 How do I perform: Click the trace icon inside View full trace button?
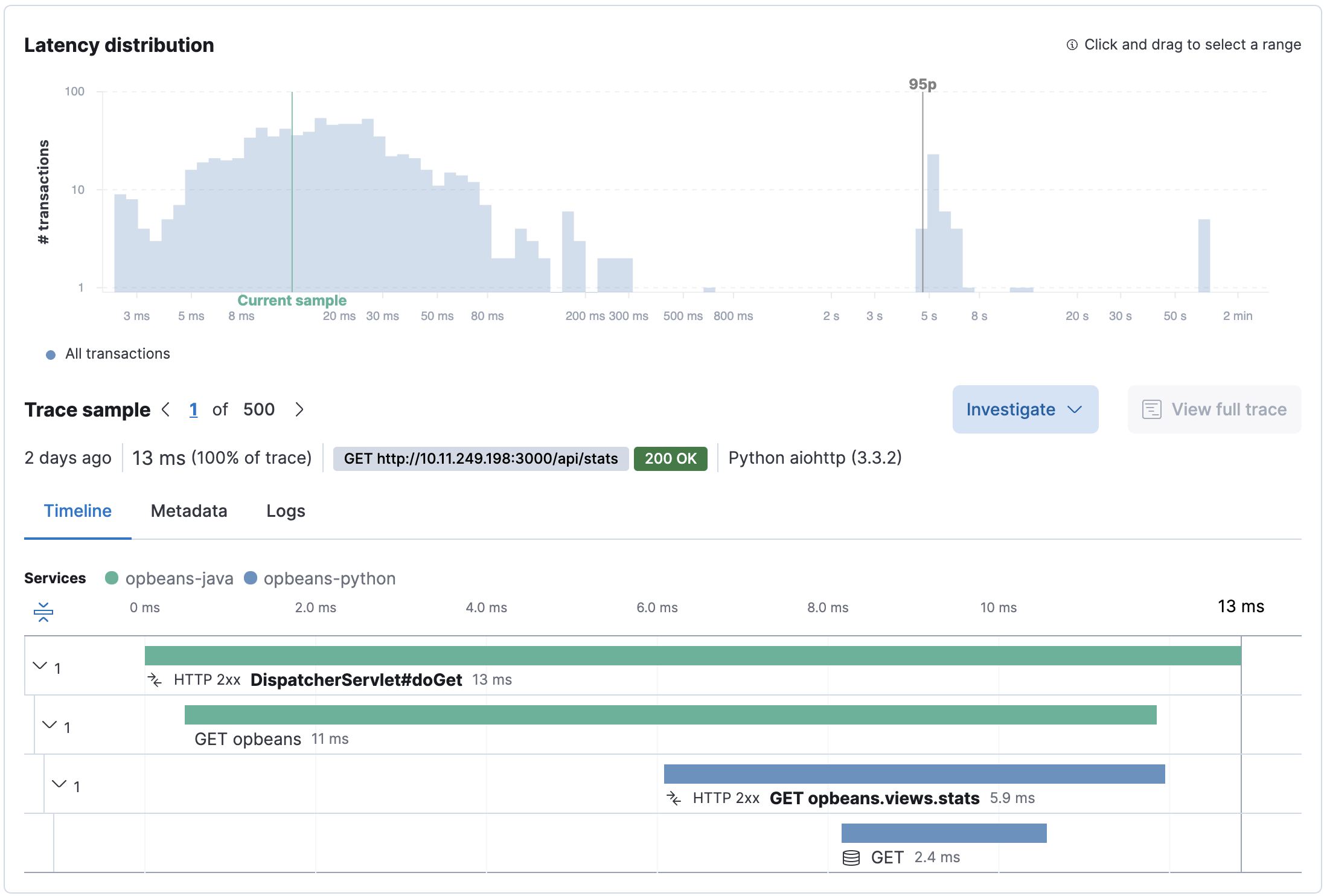tap(1152, 409)
